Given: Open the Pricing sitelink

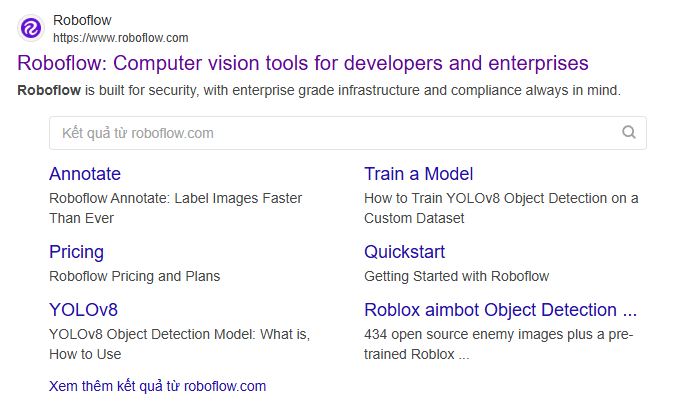Looking at the screenshot, I should 76,252.
